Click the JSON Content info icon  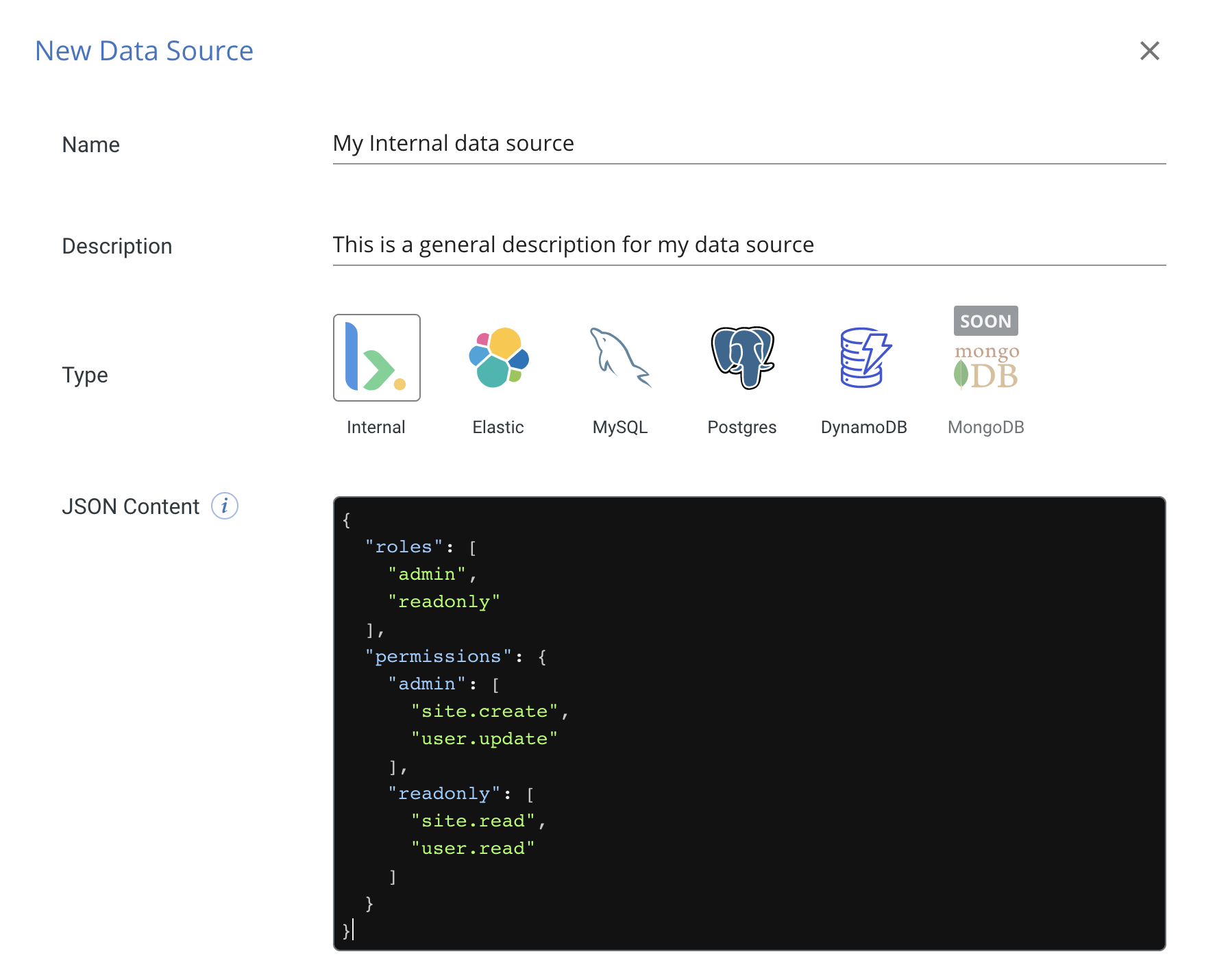224,506
